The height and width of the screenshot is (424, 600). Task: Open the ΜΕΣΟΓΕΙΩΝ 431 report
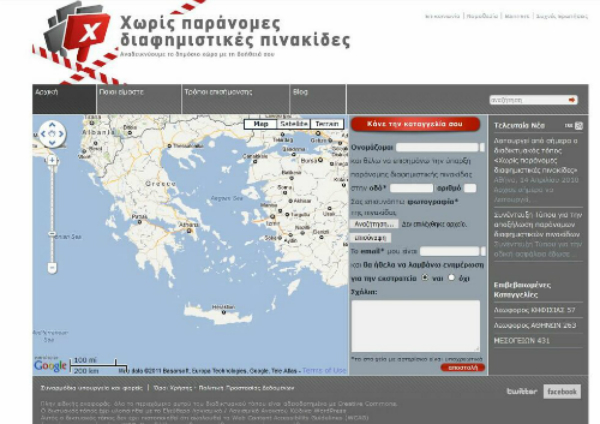[522, 341]
